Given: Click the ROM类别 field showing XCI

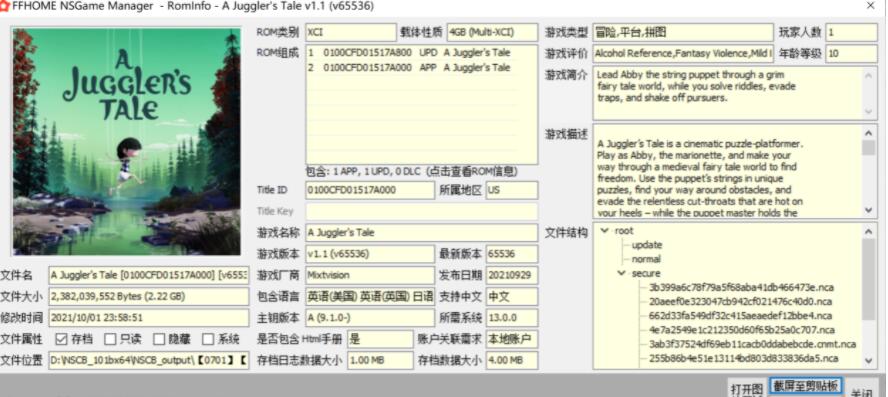Looking at the screenshot, I should coord(351,32).
